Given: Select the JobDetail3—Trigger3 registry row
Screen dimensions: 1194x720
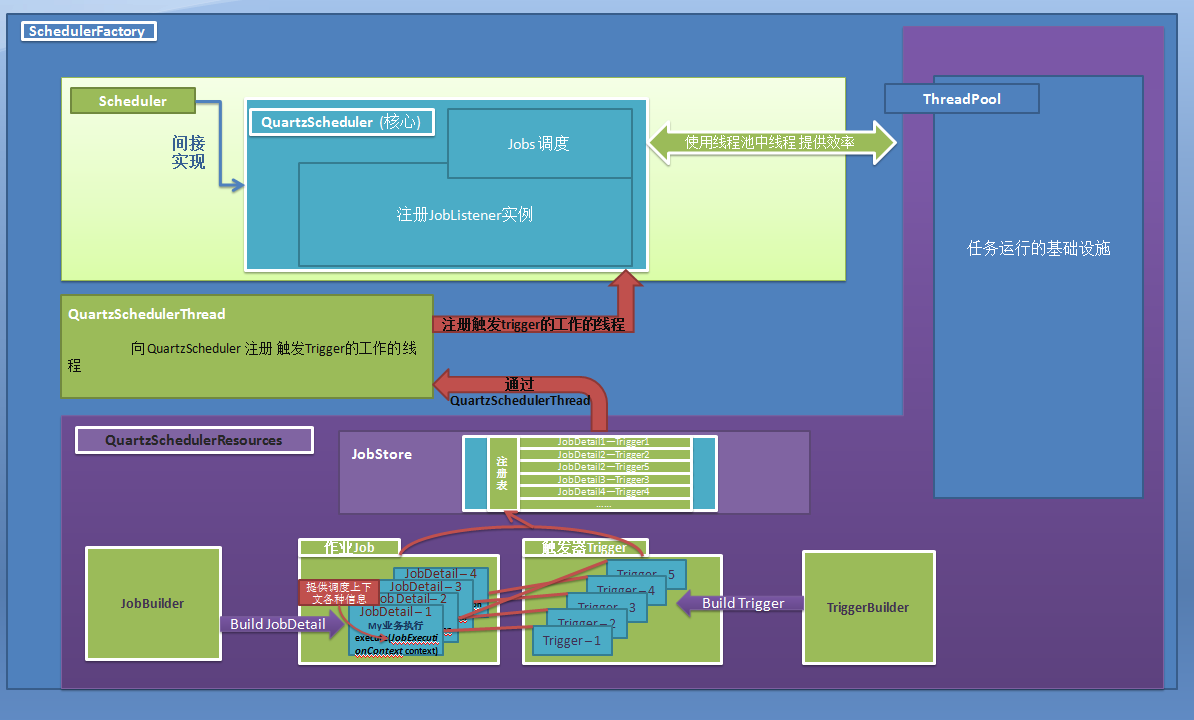Looking at the screenshot, I should [x=604, y=479].
